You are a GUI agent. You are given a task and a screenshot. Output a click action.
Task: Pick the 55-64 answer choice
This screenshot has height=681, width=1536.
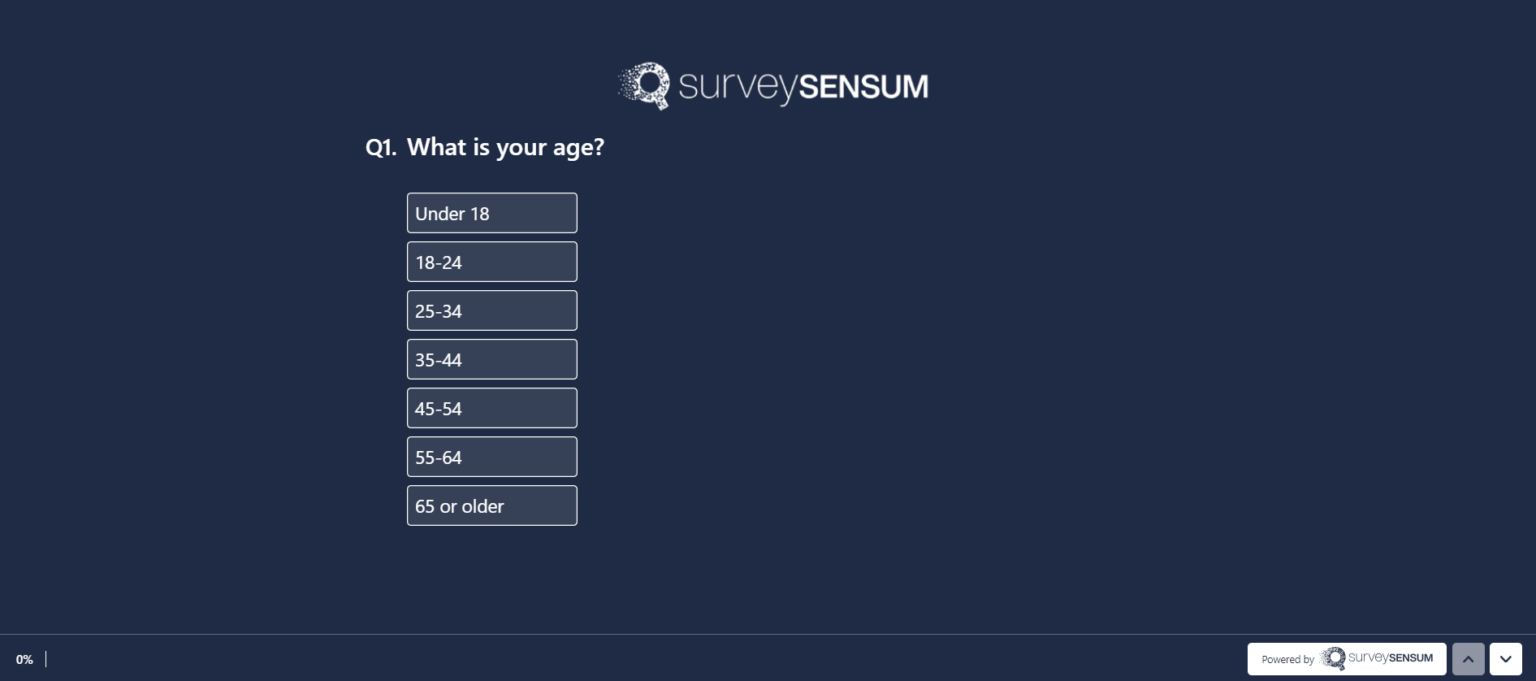[491, 456]
